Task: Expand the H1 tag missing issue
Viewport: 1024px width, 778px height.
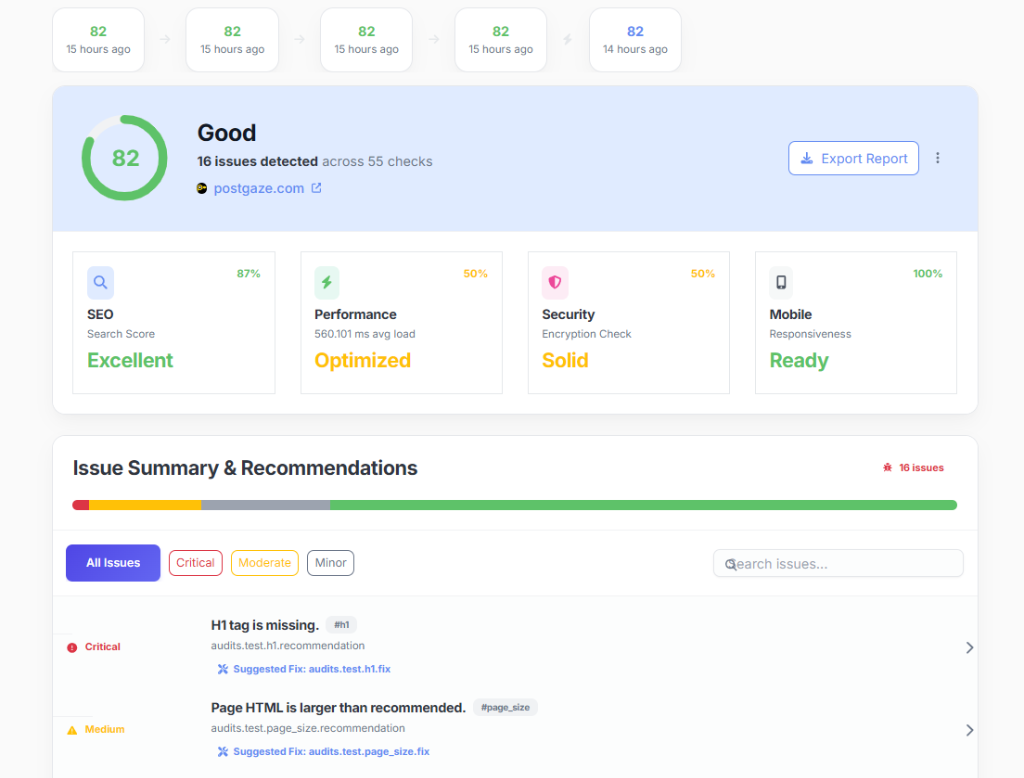Action: tap(968, 647)
